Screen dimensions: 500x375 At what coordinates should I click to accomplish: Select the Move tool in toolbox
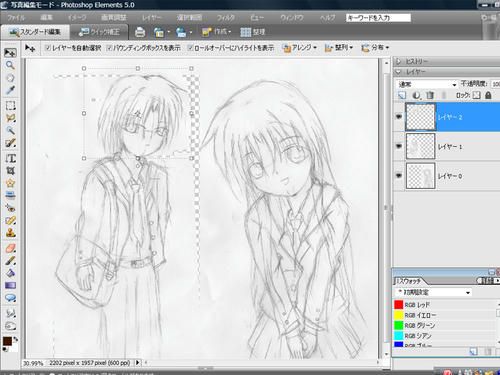tap(10, 53)
